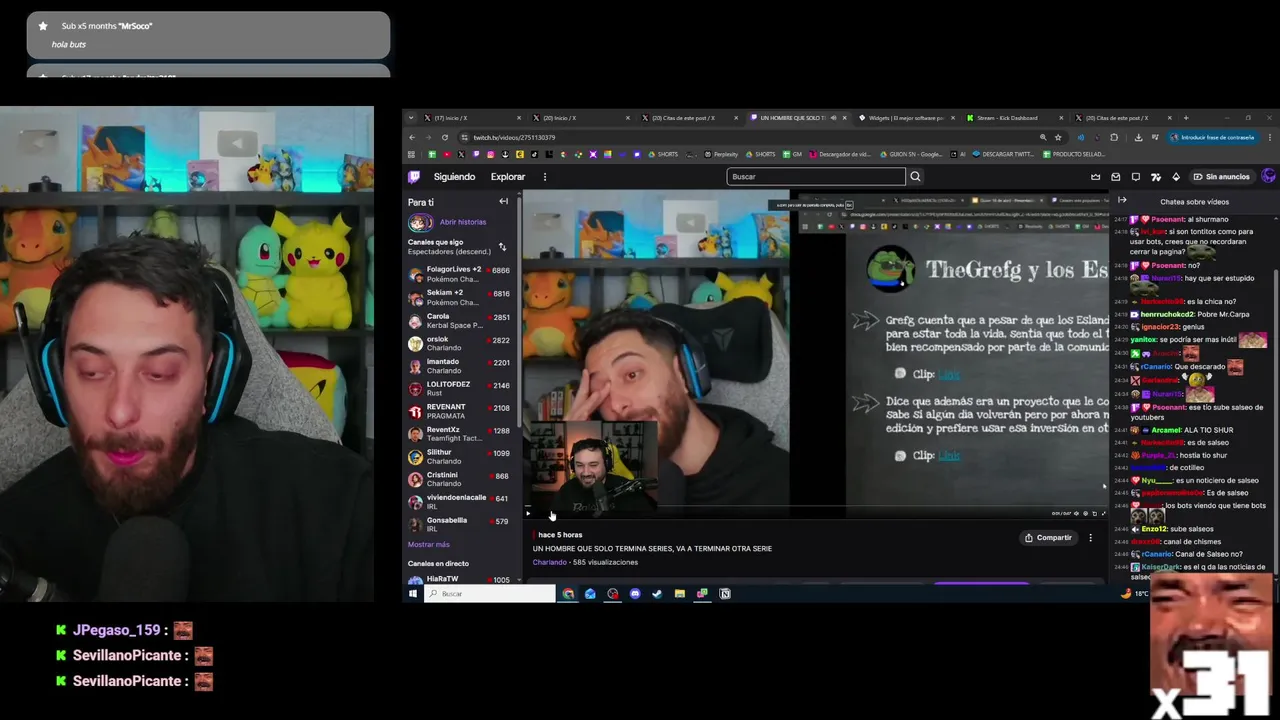Open FolagorLives channel in sidebar

pos(460,274)
